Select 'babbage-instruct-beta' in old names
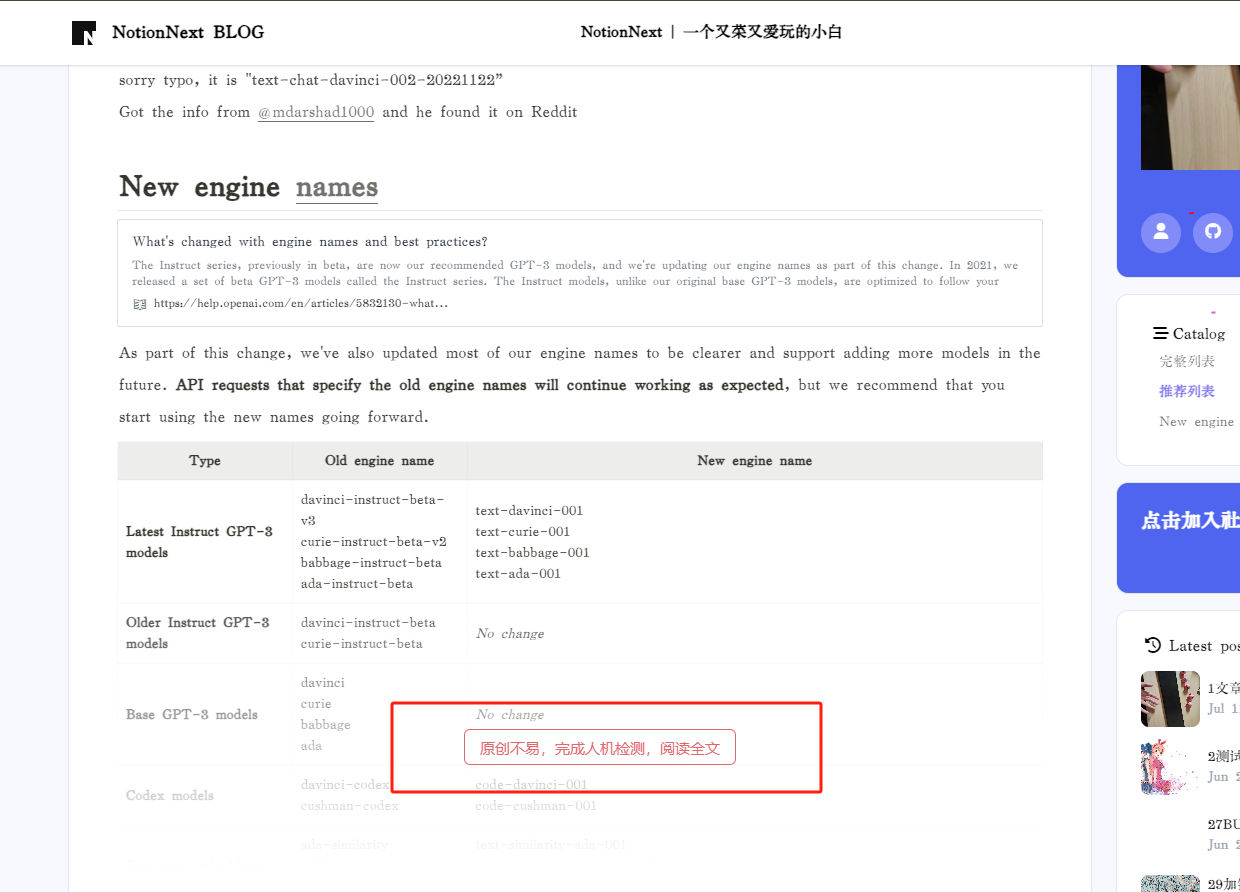Screen dimensions: 1240x892 point(371,563)
